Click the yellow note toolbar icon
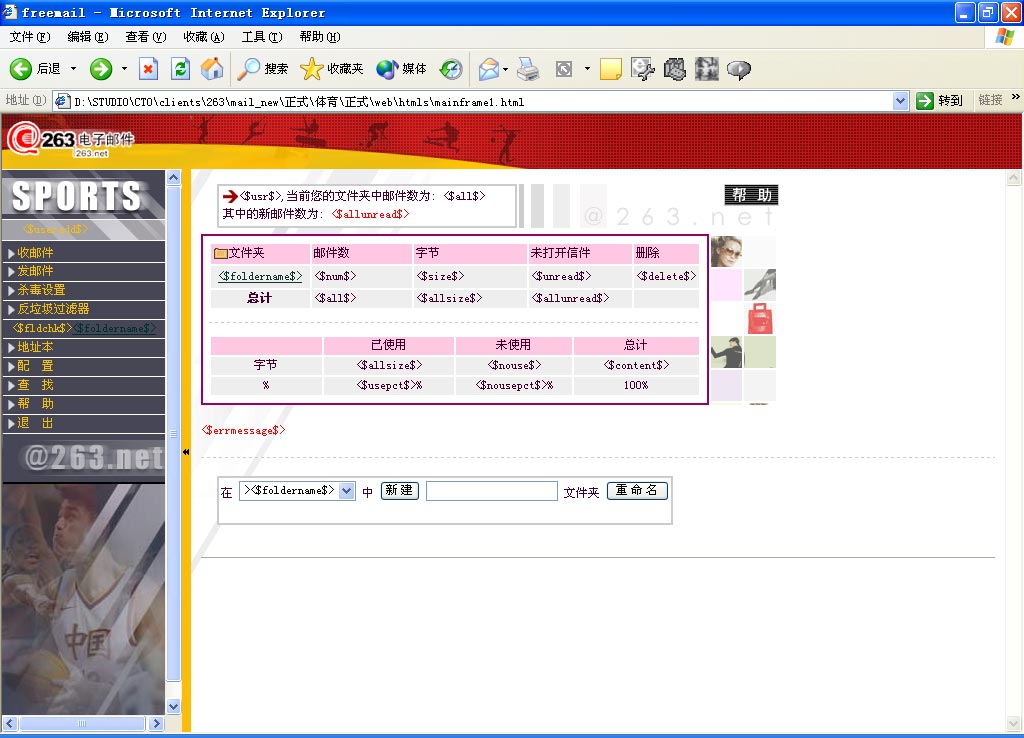 point(610,69)
